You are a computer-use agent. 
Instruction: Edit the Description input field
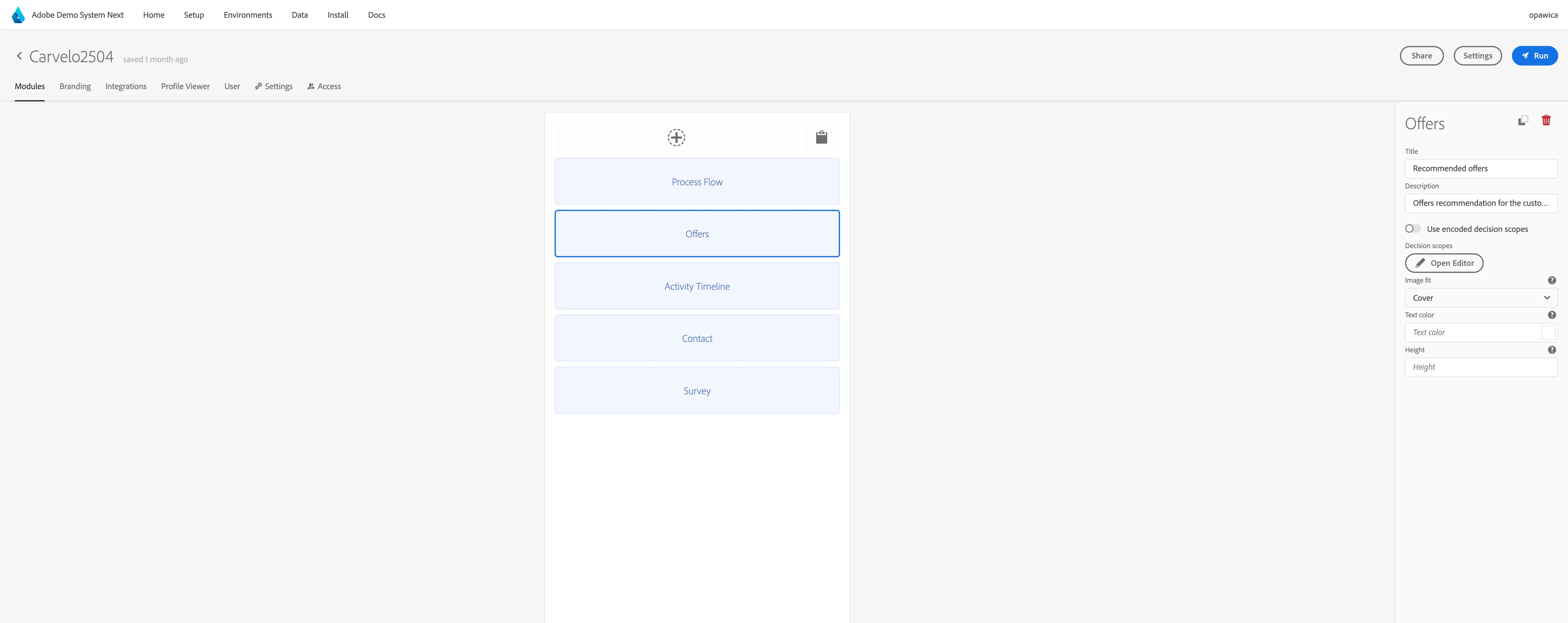[1481, 203]
